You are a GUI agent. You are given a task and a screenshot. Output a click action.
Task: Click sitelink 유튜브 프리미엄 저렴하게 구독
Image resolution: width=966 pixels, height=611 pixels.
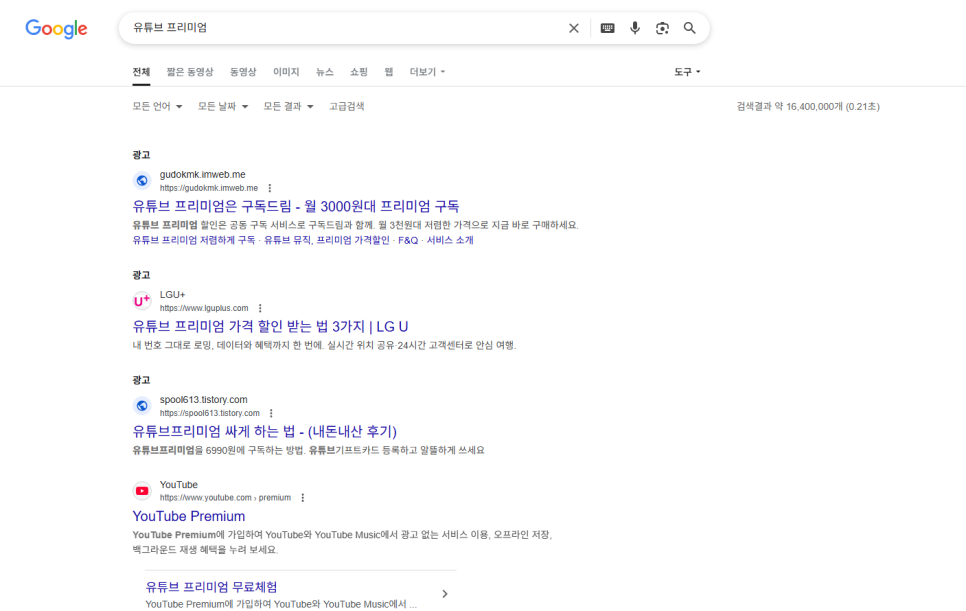194,240
